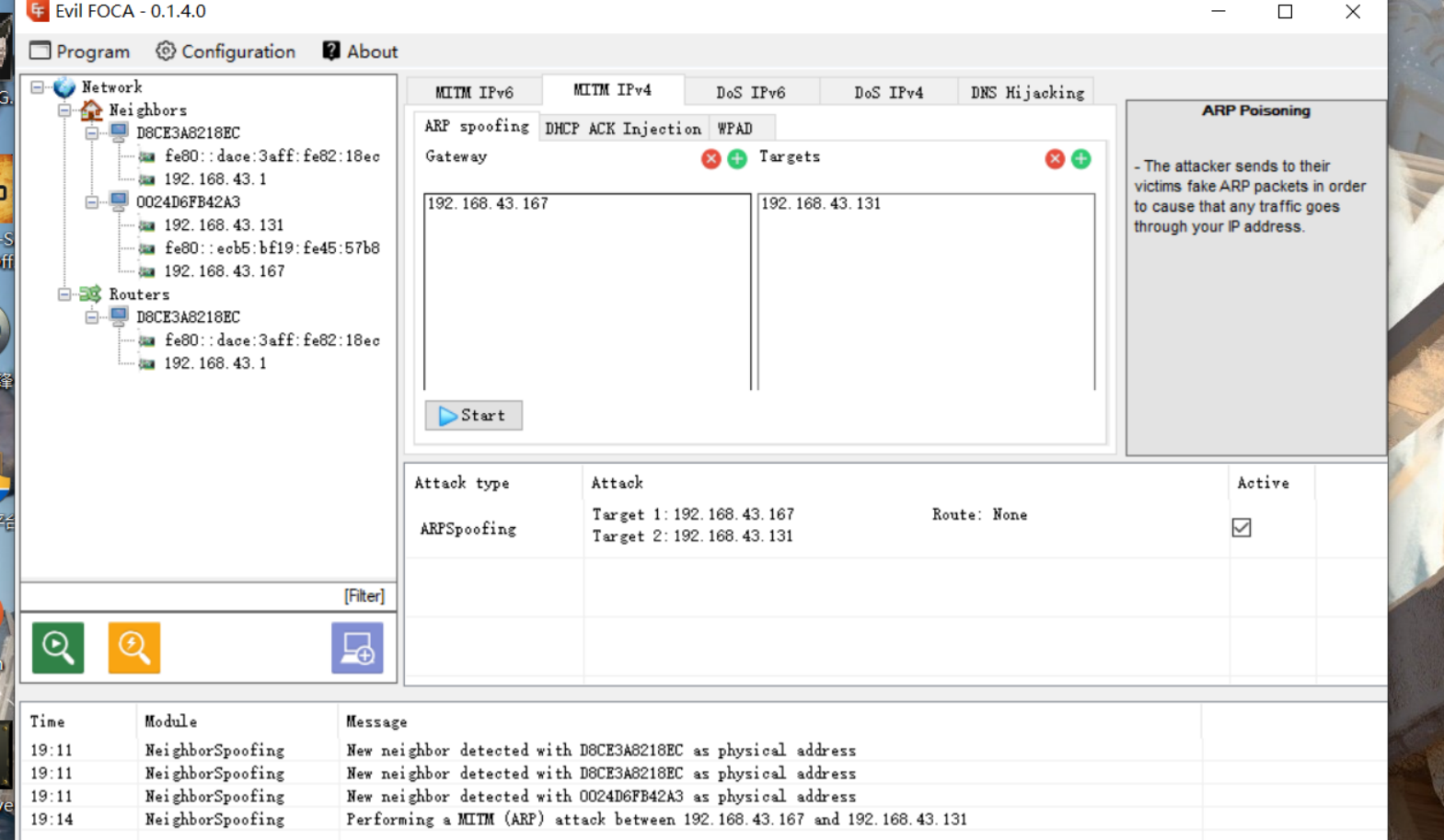Screen dimensions: 1444x840
Task: Click the Module column header in log
Action: (x=237, y=722)
